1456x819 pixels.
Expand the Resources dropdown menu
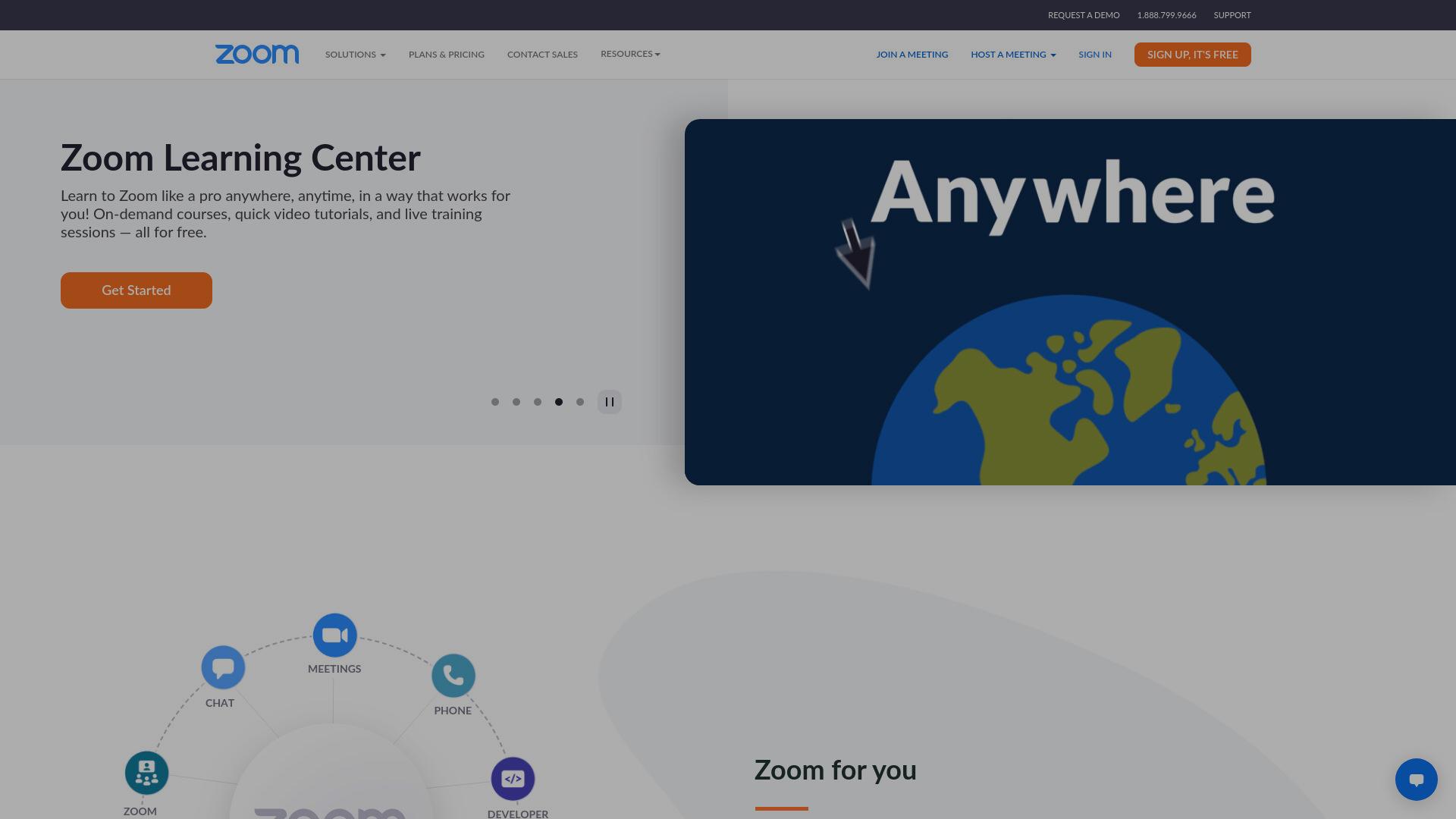630,54
